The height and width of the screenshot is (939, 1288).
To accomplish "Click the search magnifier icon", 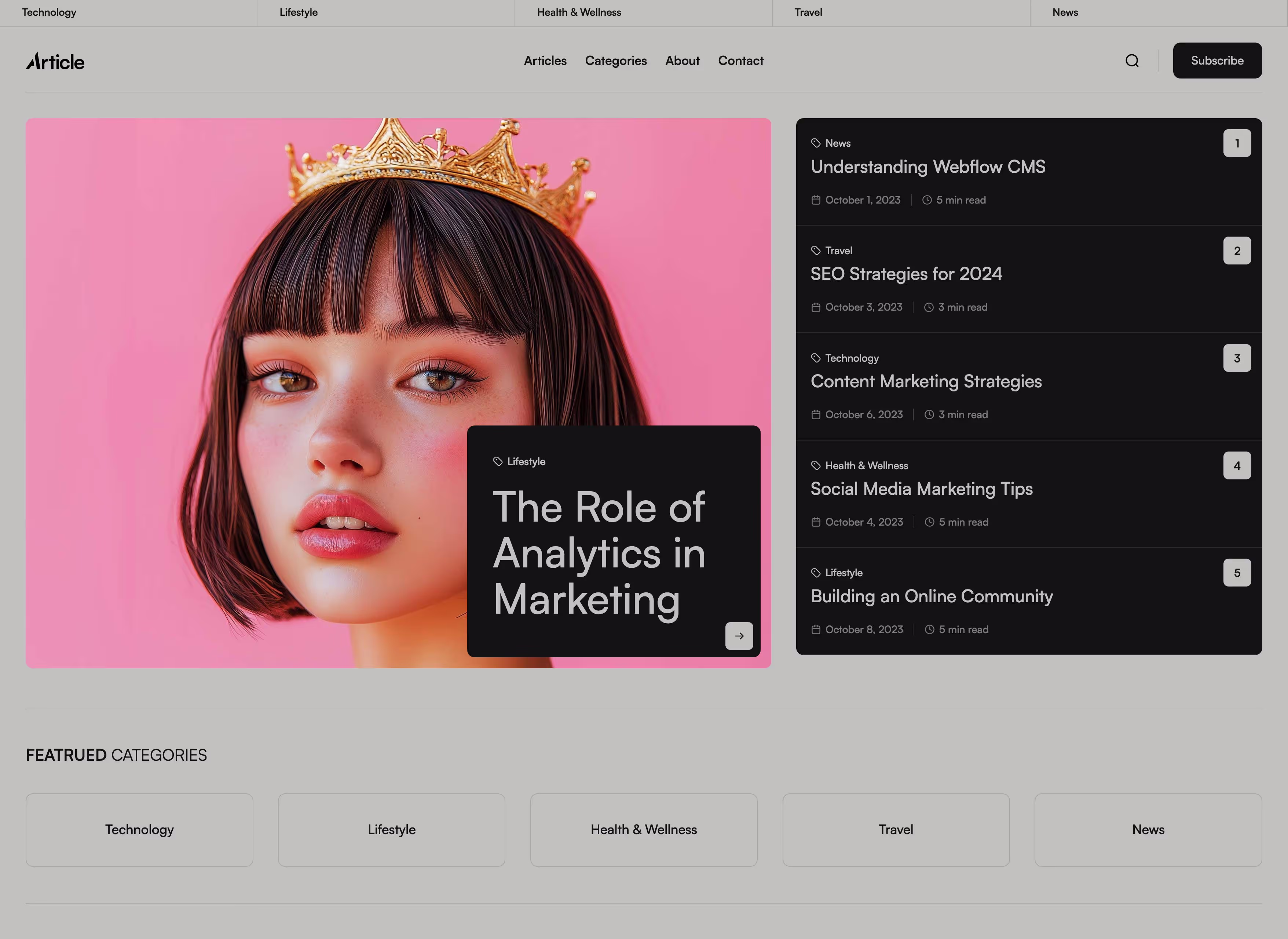I will tap(1132, 61).
